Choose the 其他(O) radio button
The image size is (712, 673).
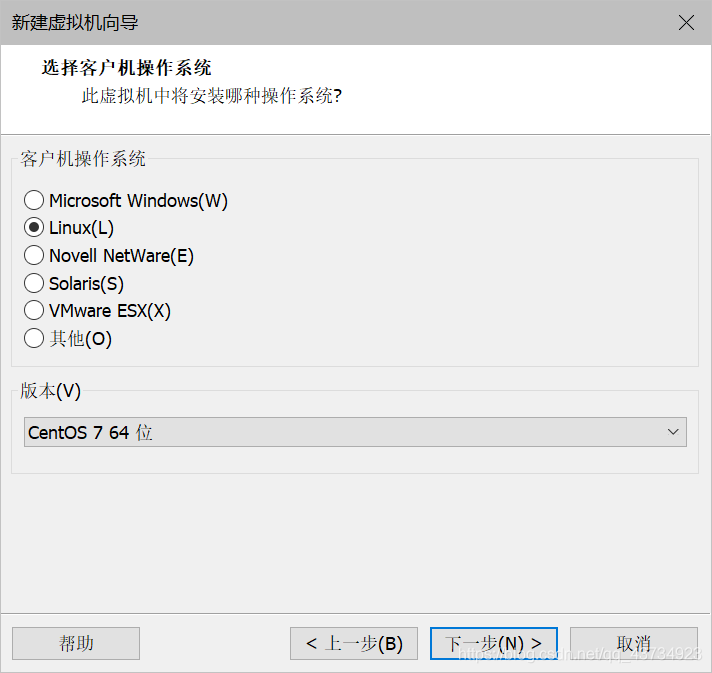(x=34, y=338)
